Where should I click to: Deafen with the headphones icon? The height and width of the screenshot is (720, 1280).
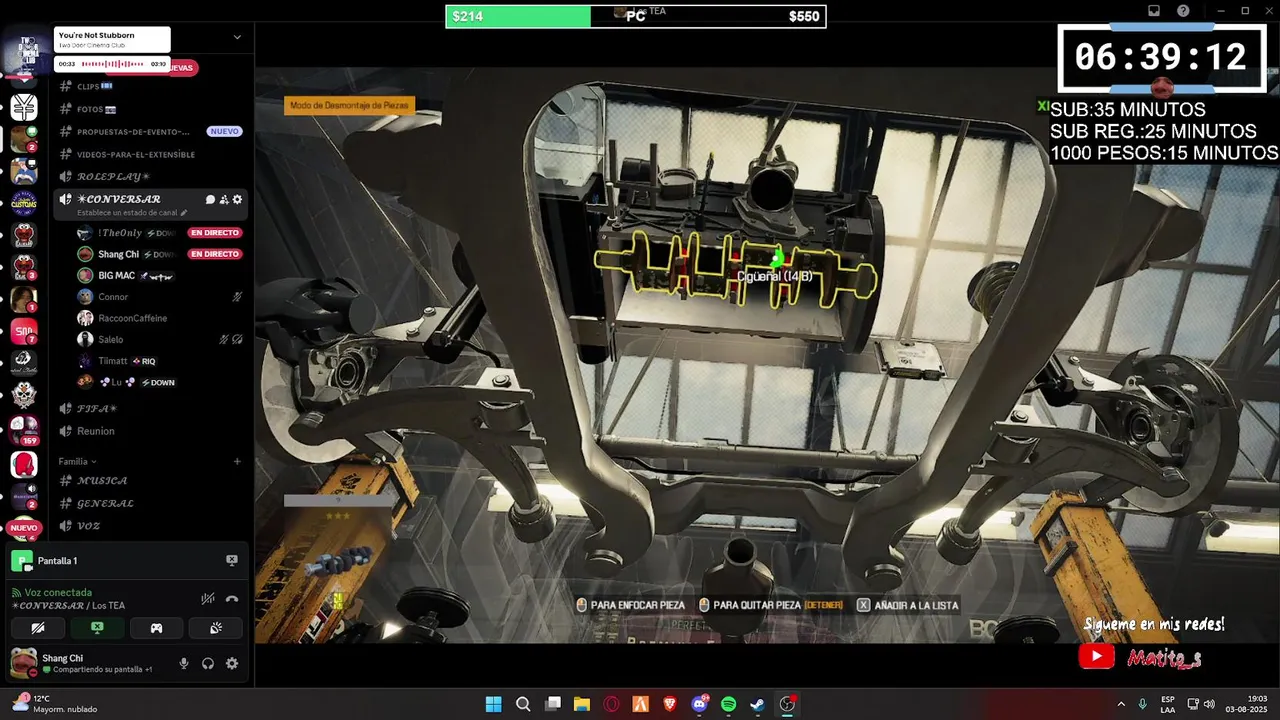pos(208,663)
